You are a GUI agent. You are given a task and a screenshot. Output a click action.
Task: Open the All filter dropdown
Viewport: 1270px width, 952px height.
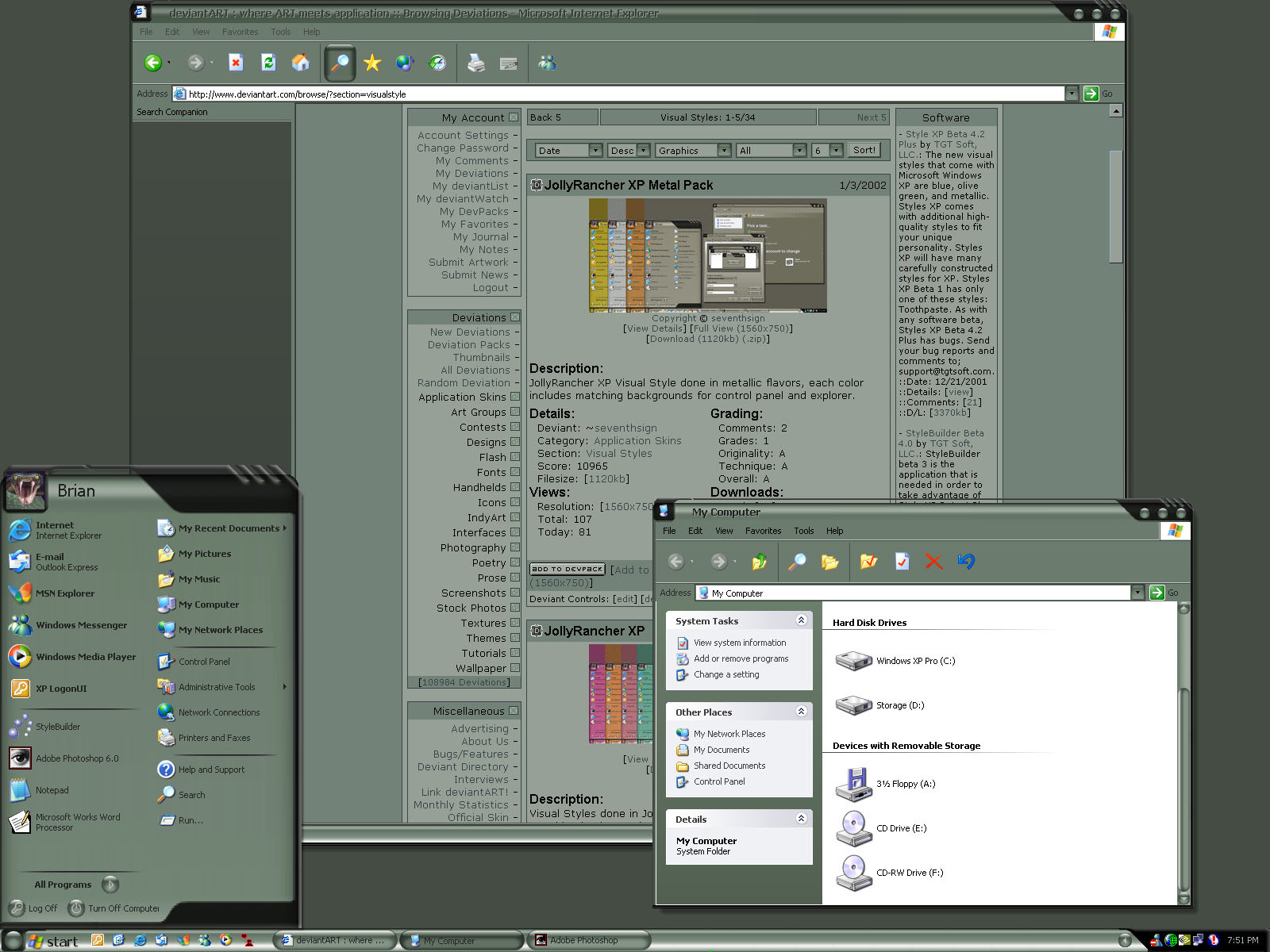(799, 150)
